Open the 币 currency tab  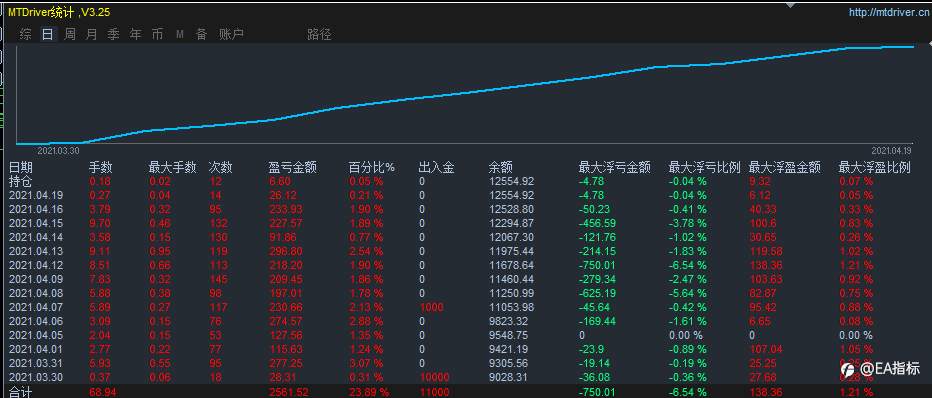tap(157, 34)
